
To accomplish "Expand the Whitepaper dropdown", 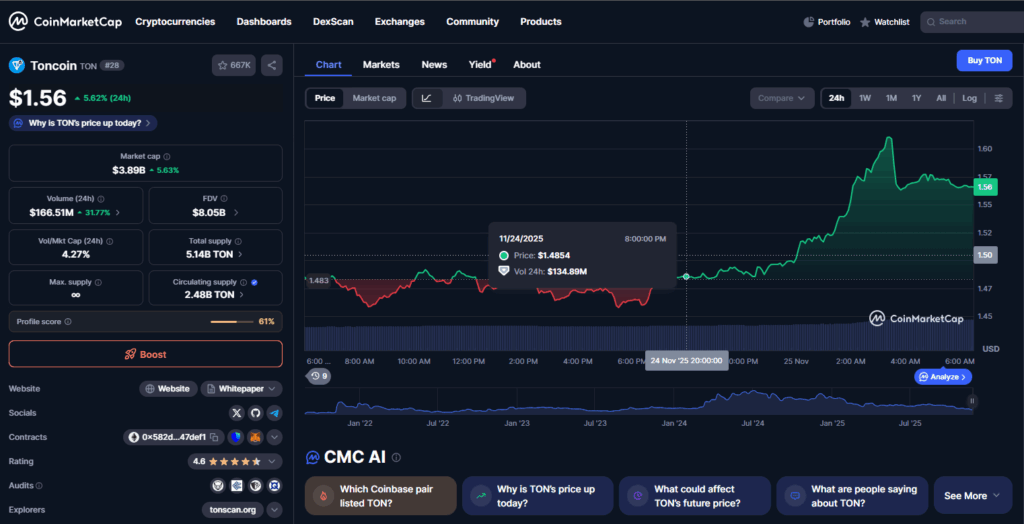I will tap(241, 388).
